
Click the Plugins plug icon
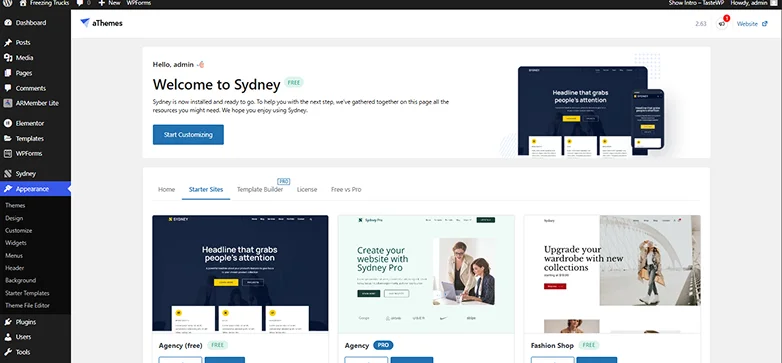click(8, 322)
